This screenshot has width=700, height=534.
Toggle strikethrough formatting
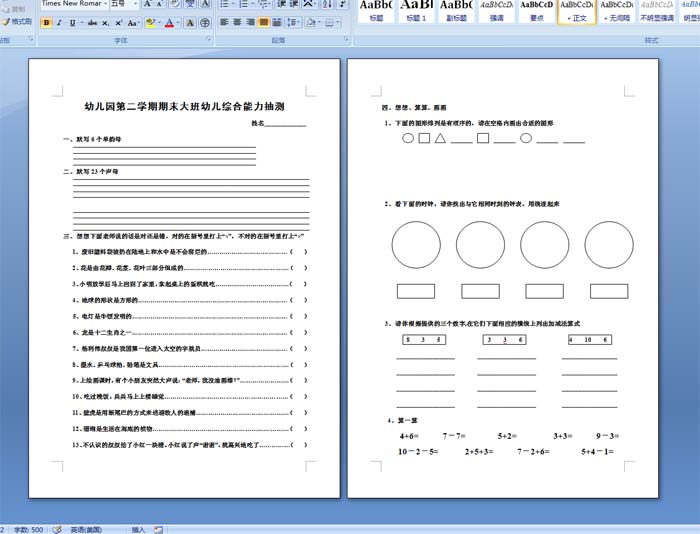(x=92, y=23)
